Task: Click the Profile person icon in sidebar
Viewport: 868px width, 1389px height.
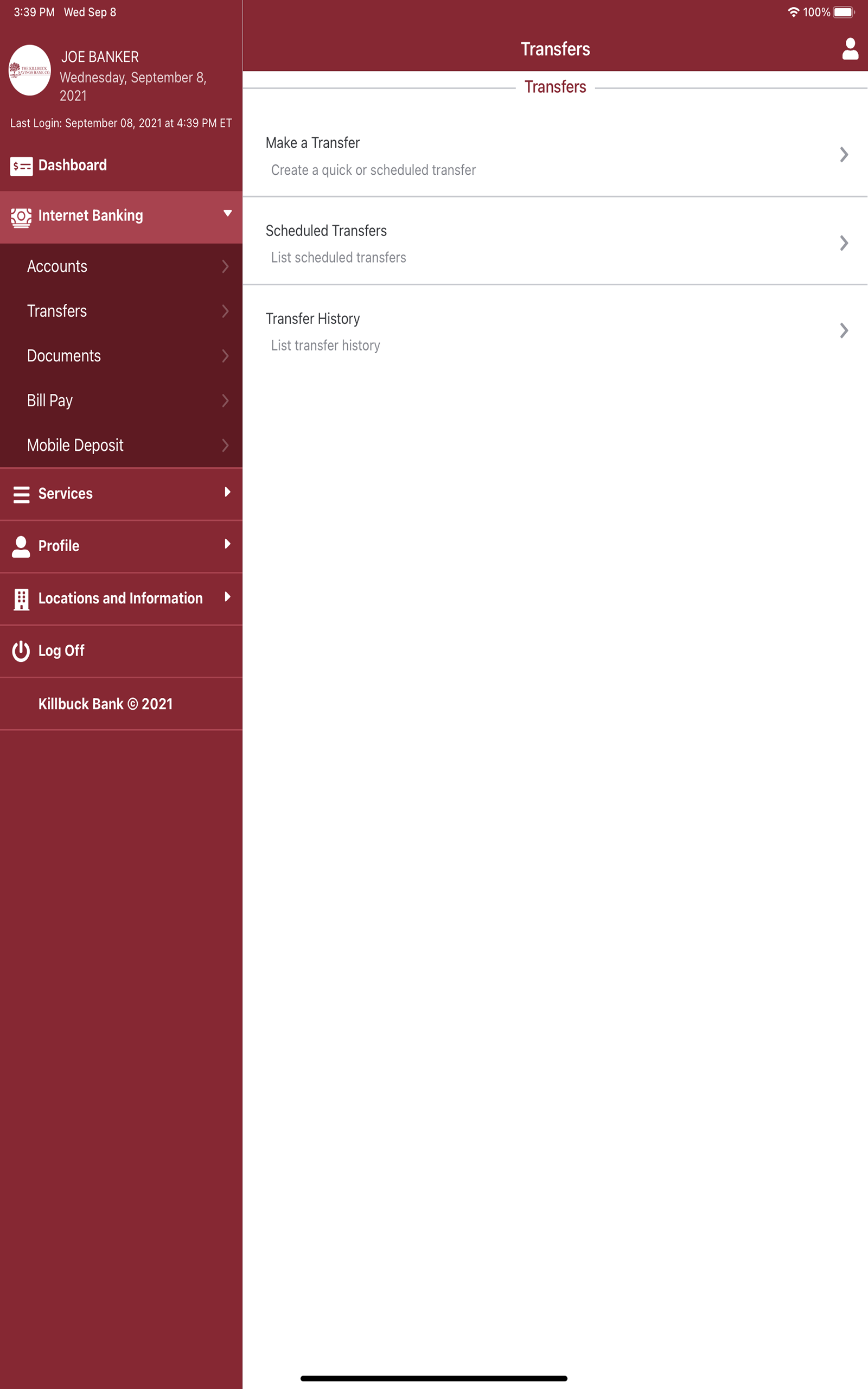Action: (21, 546)
